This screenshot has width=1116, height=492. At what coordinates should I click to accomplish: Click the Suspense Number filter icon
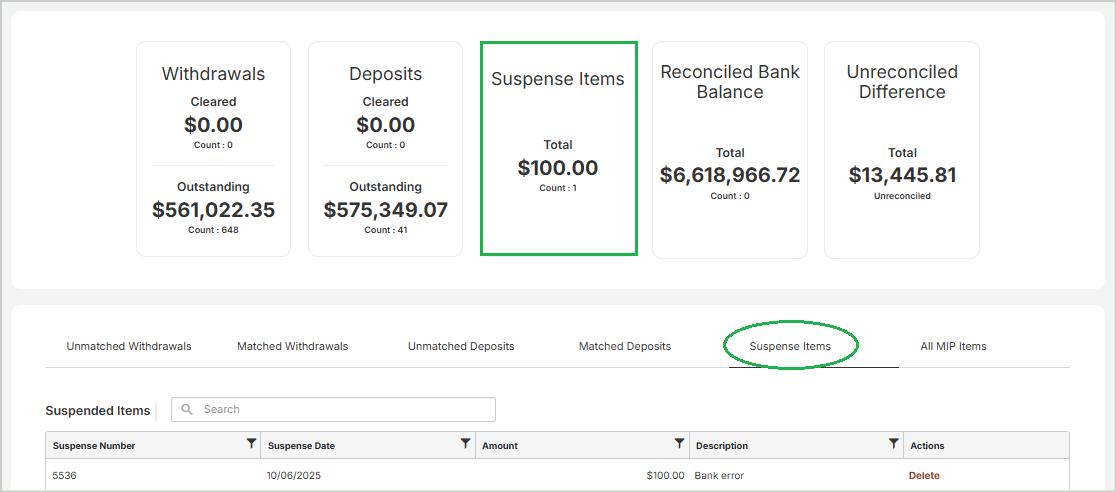pyautogui.click(x=251, y=444)
